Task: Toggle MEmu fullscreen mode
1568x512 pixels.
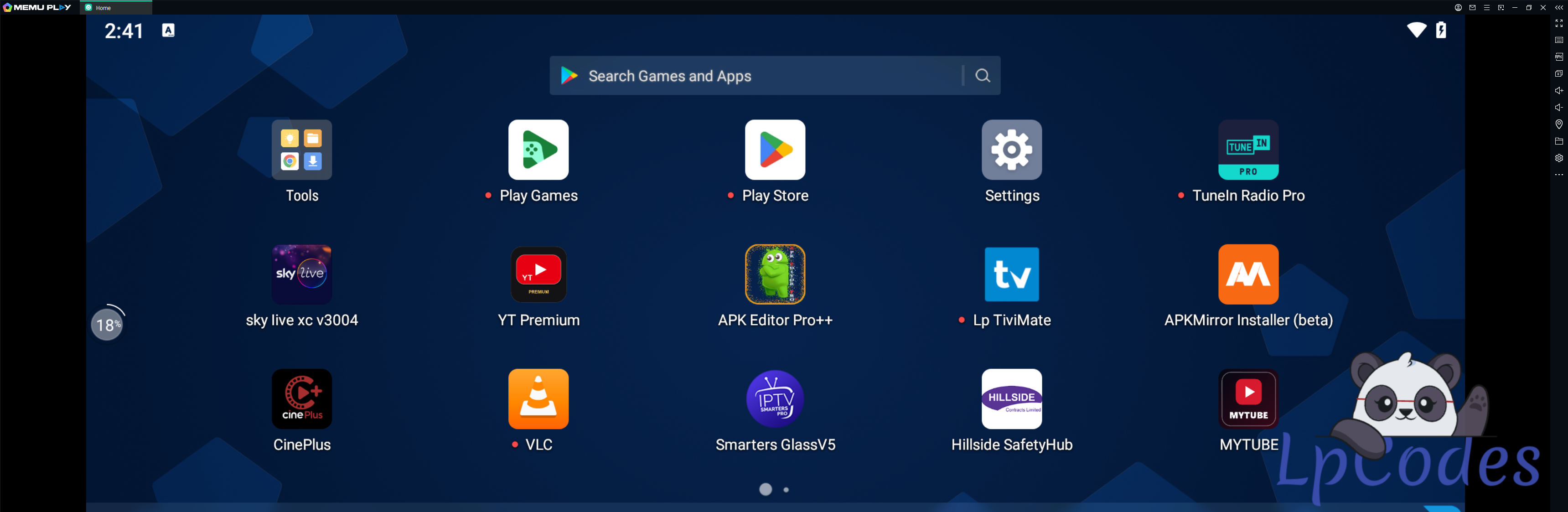Action: tap(1559, 23)
